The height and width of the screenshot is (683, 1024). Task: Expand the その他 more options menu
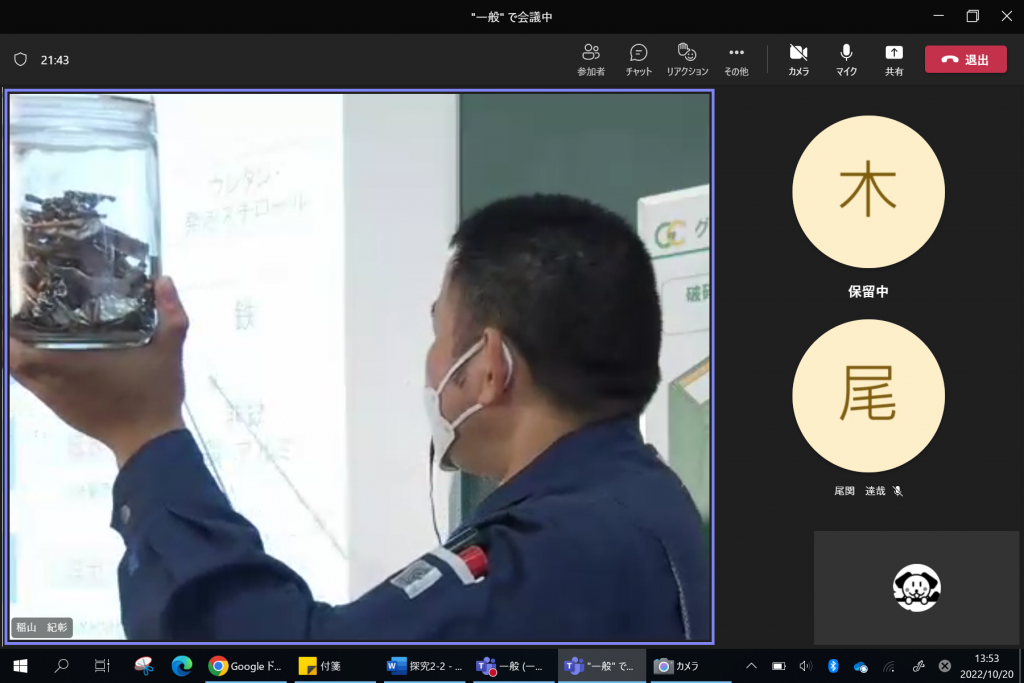736,59
